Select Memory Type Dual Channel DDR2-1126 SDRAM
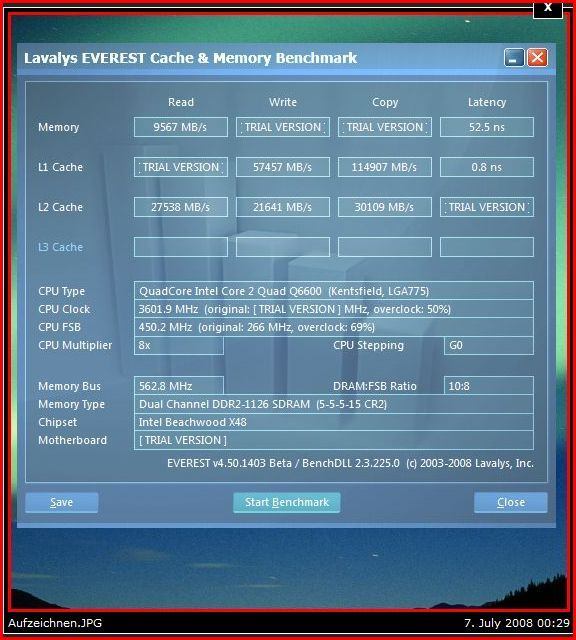Image resolution: width=576 pixels, height=640 pixels. coord(334,404)
